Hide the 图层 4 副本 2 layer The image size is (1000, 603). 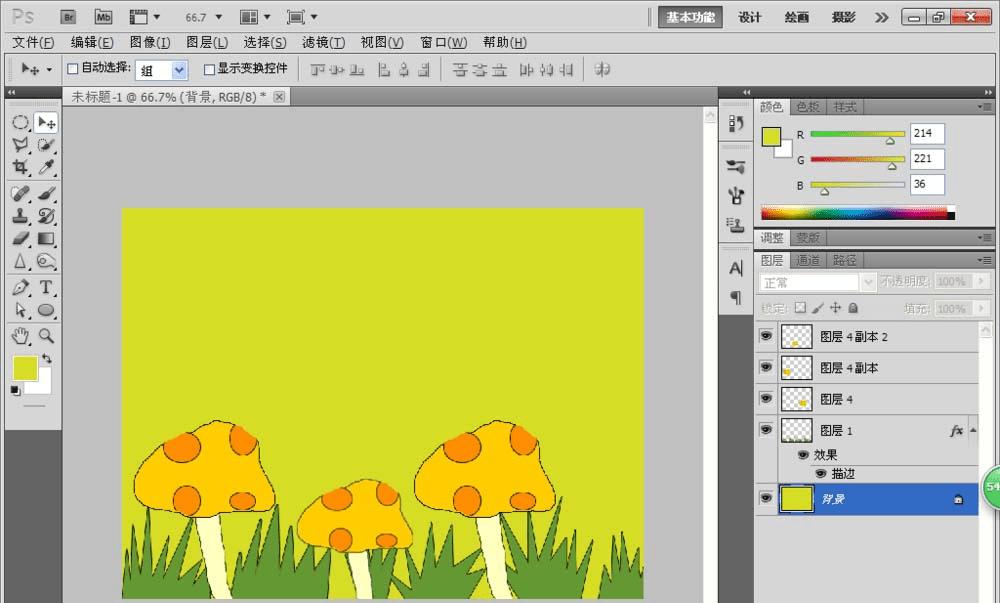(766, 337)
